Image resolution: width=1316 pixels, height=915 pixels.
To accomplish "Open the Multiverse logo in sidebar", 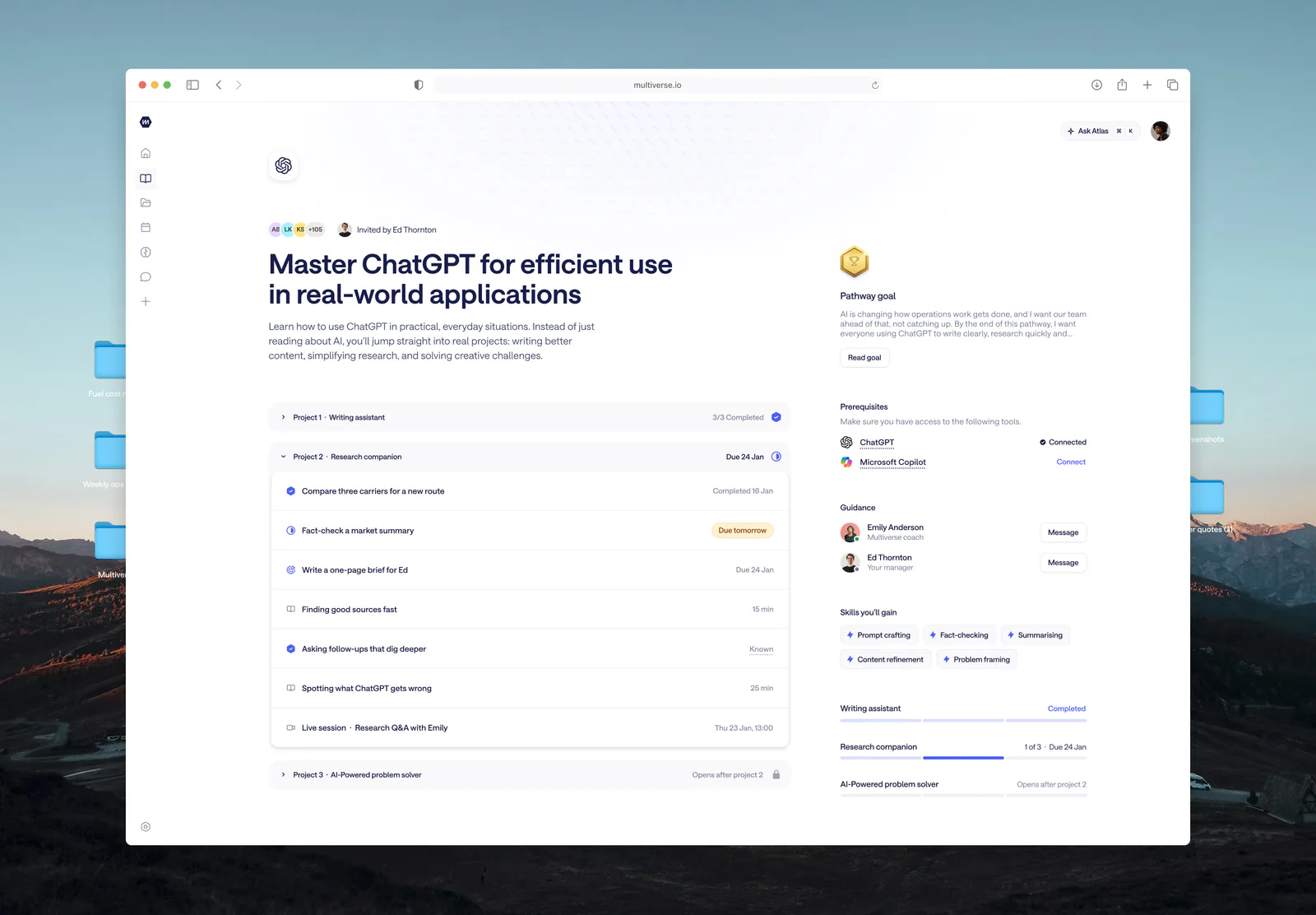I will [x=146, y=122].
